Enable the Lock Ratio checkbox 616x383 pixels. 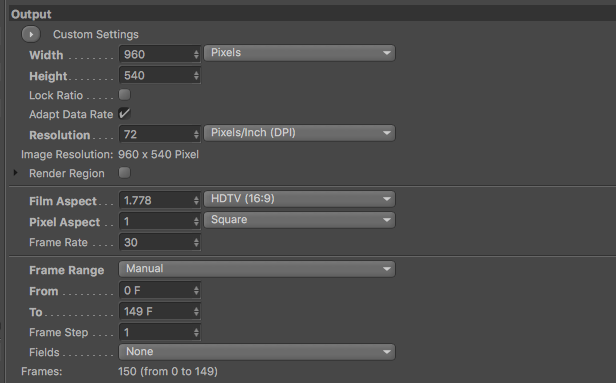(125, 95)
